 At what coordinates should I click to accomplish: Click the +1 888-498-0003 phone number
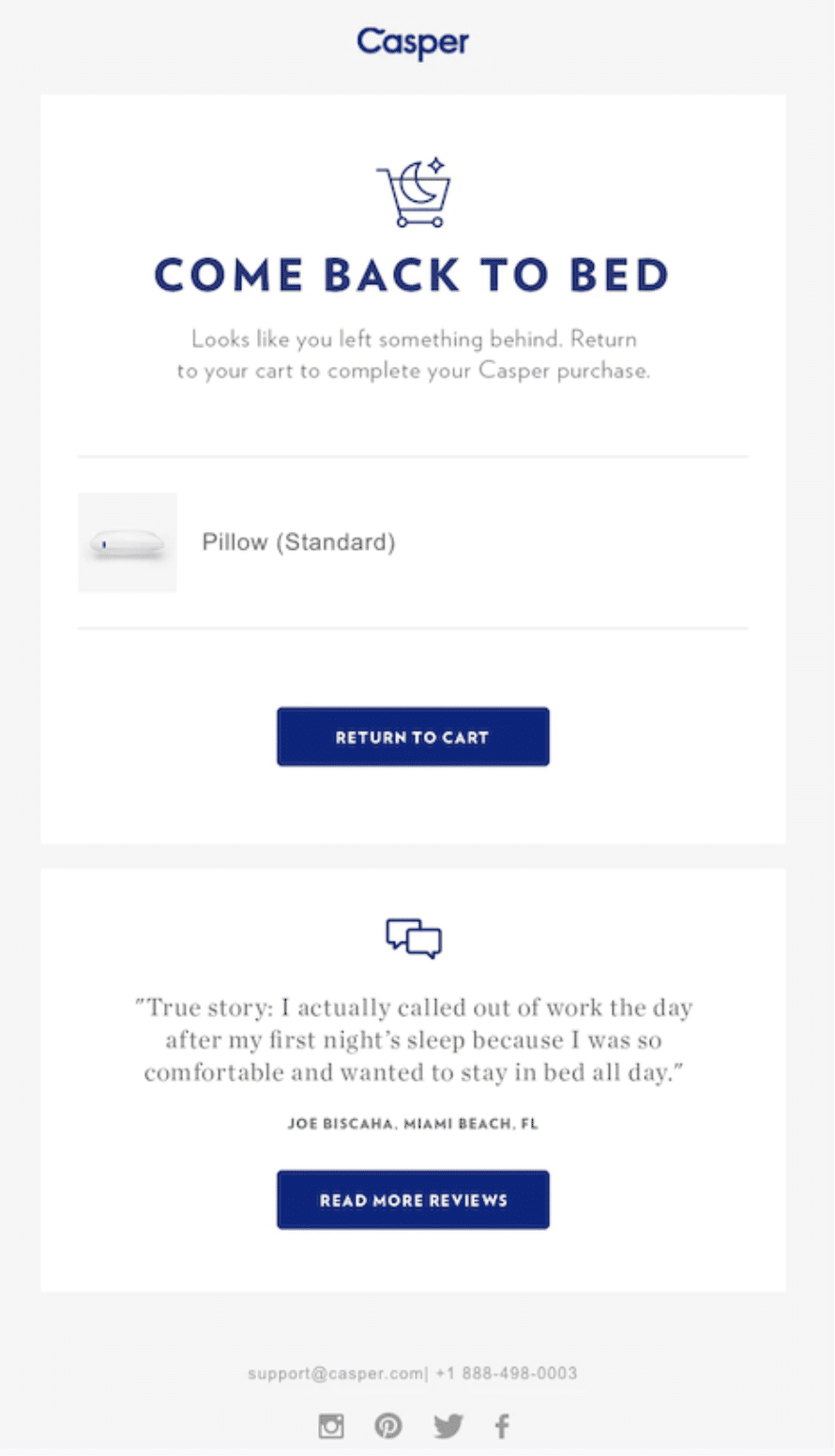507,1373
